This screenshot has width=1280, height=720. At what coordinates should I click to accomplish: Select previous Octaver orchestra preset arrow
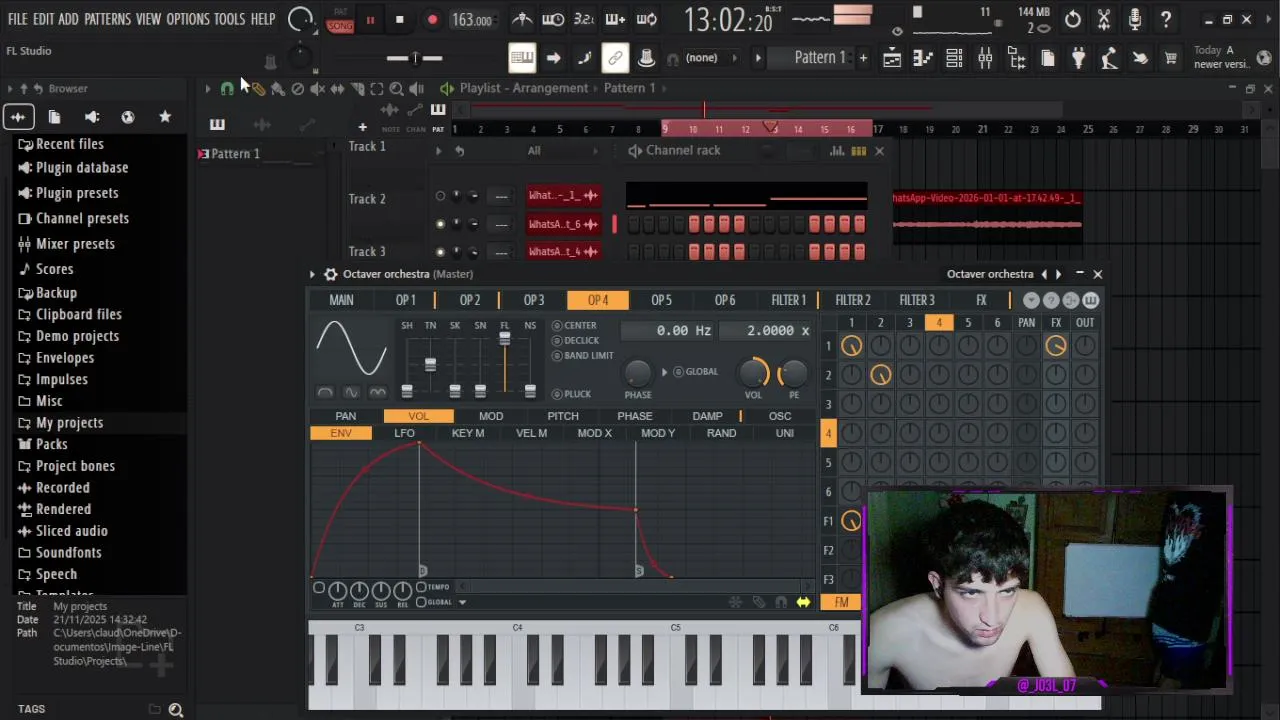[1044, 274]
